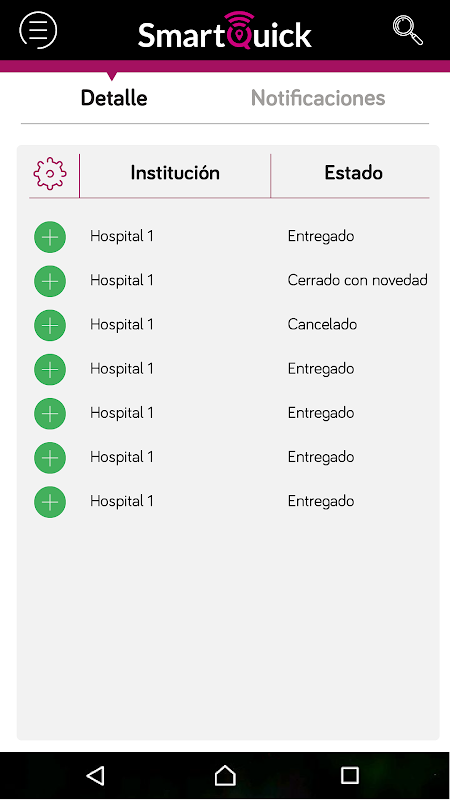Viewport: 450px width, 800px height.
Task: Open table settings gear icon
Action: tap(49, 173)
